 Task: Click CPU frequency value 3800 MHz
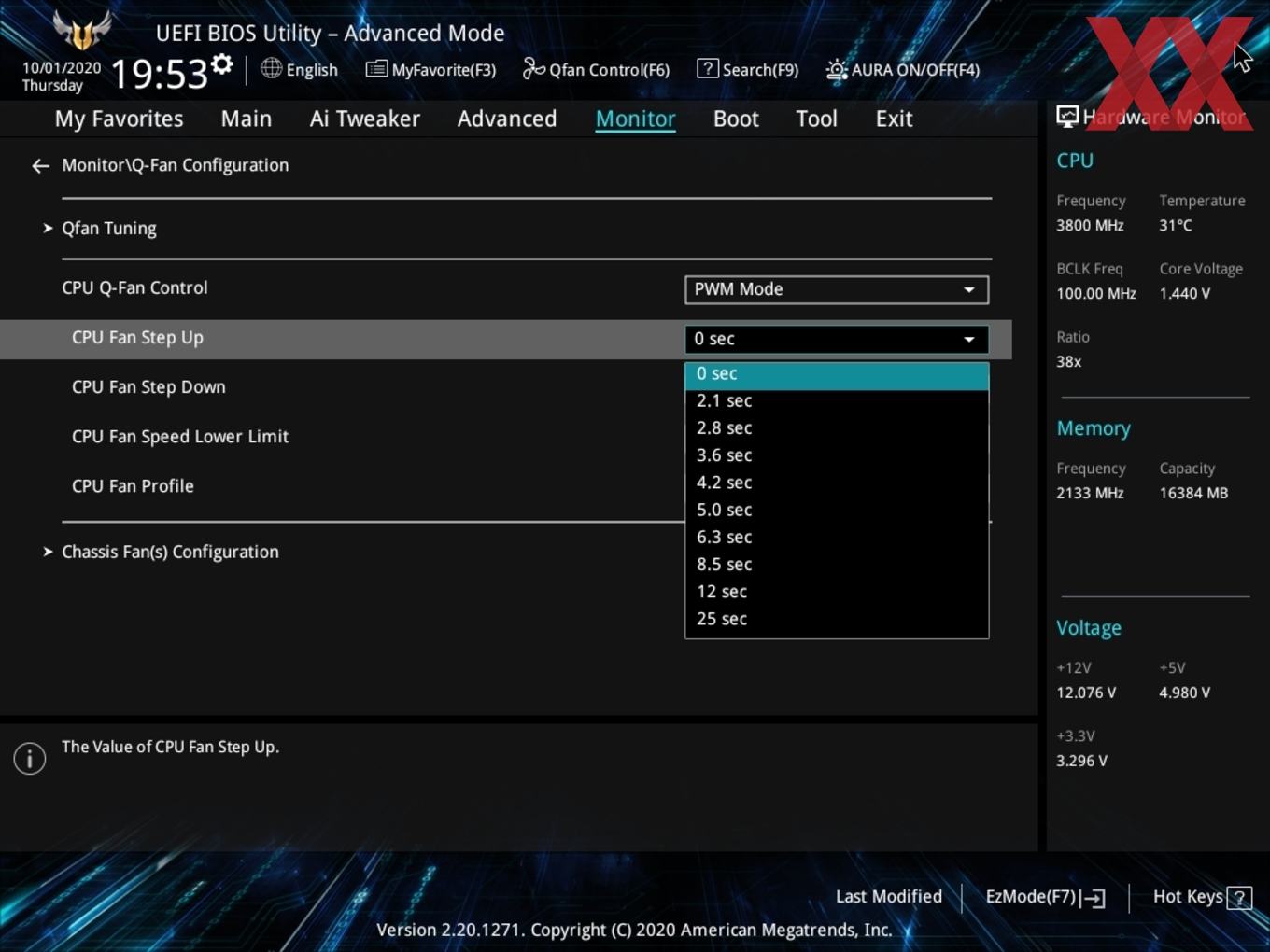(x=1090, y=226)
